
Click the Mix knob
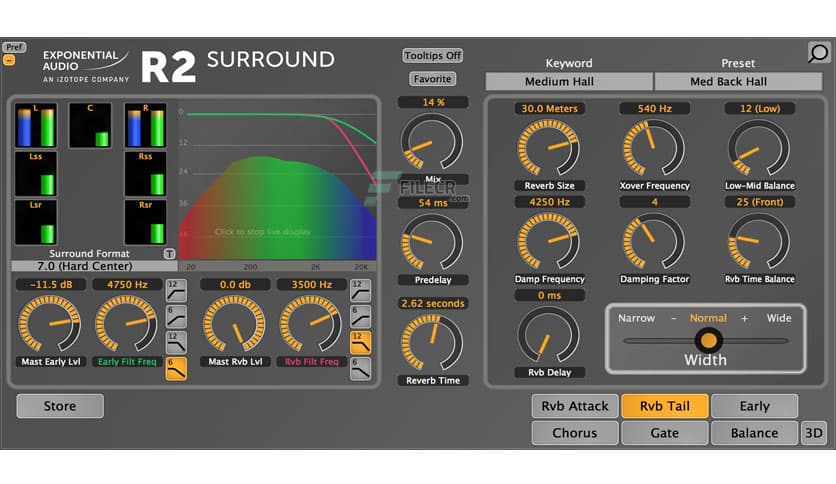pyautogui.click(x=432, y=141)
